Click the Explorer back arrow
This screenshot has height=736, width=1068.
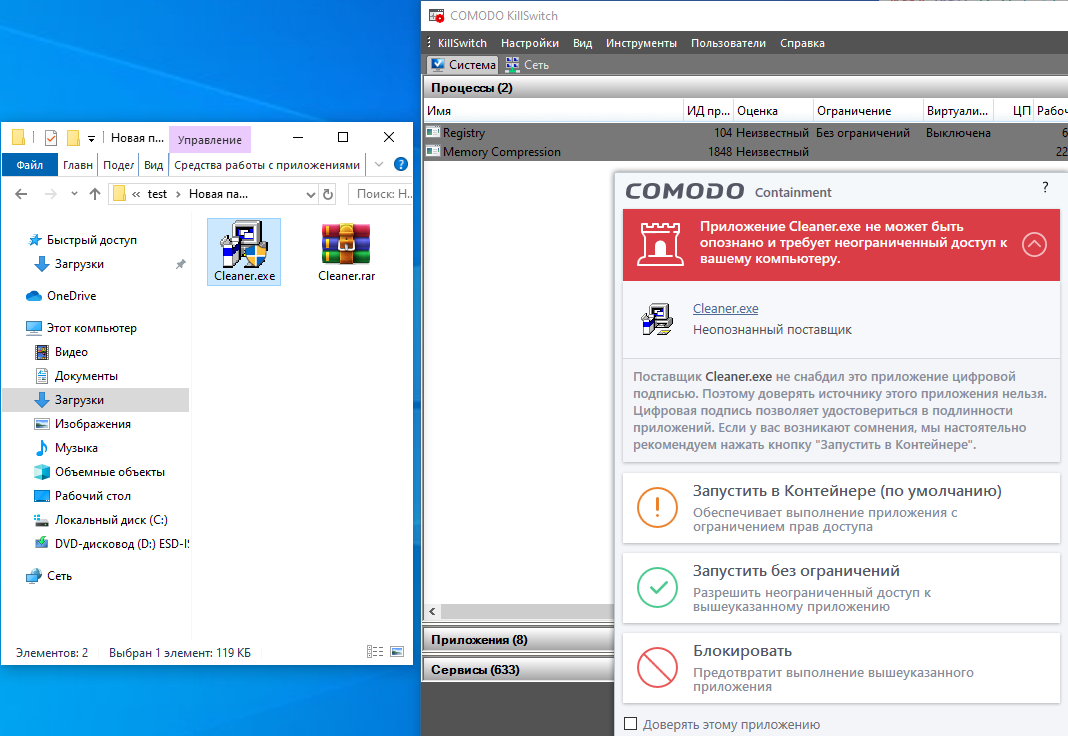(21, 194)
